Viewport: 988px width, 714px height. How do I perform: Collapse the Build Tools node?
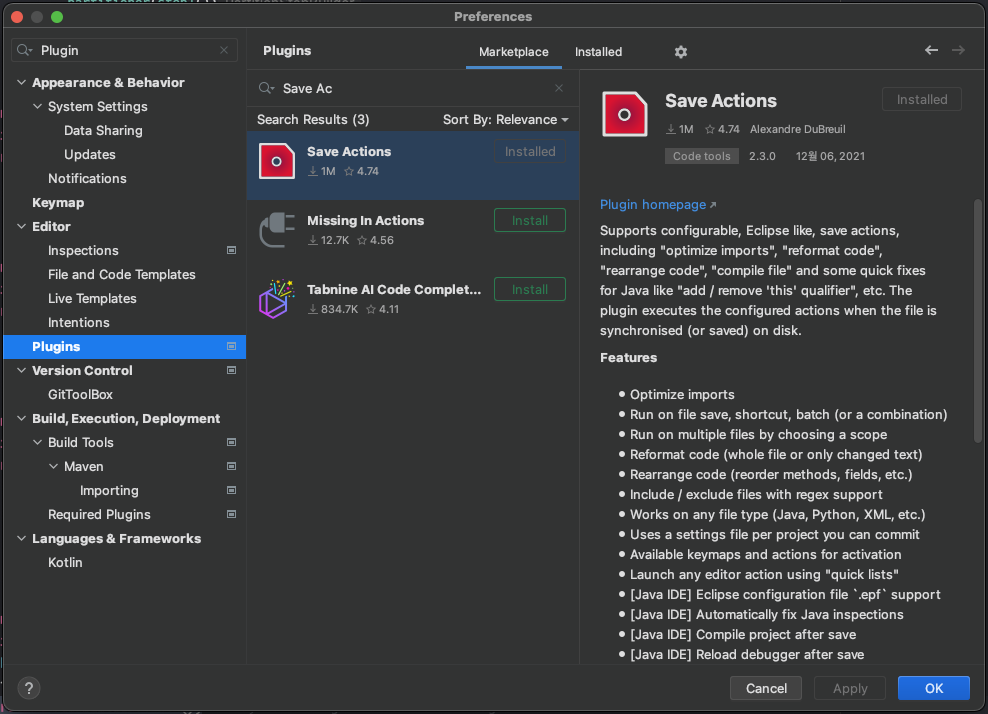(37, 442)
